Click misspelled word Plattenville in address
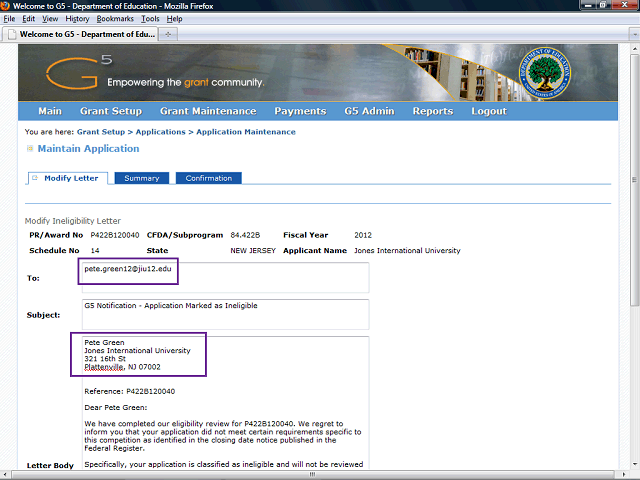Viewport: 640px width, 480px height. (x=104, y=367)
